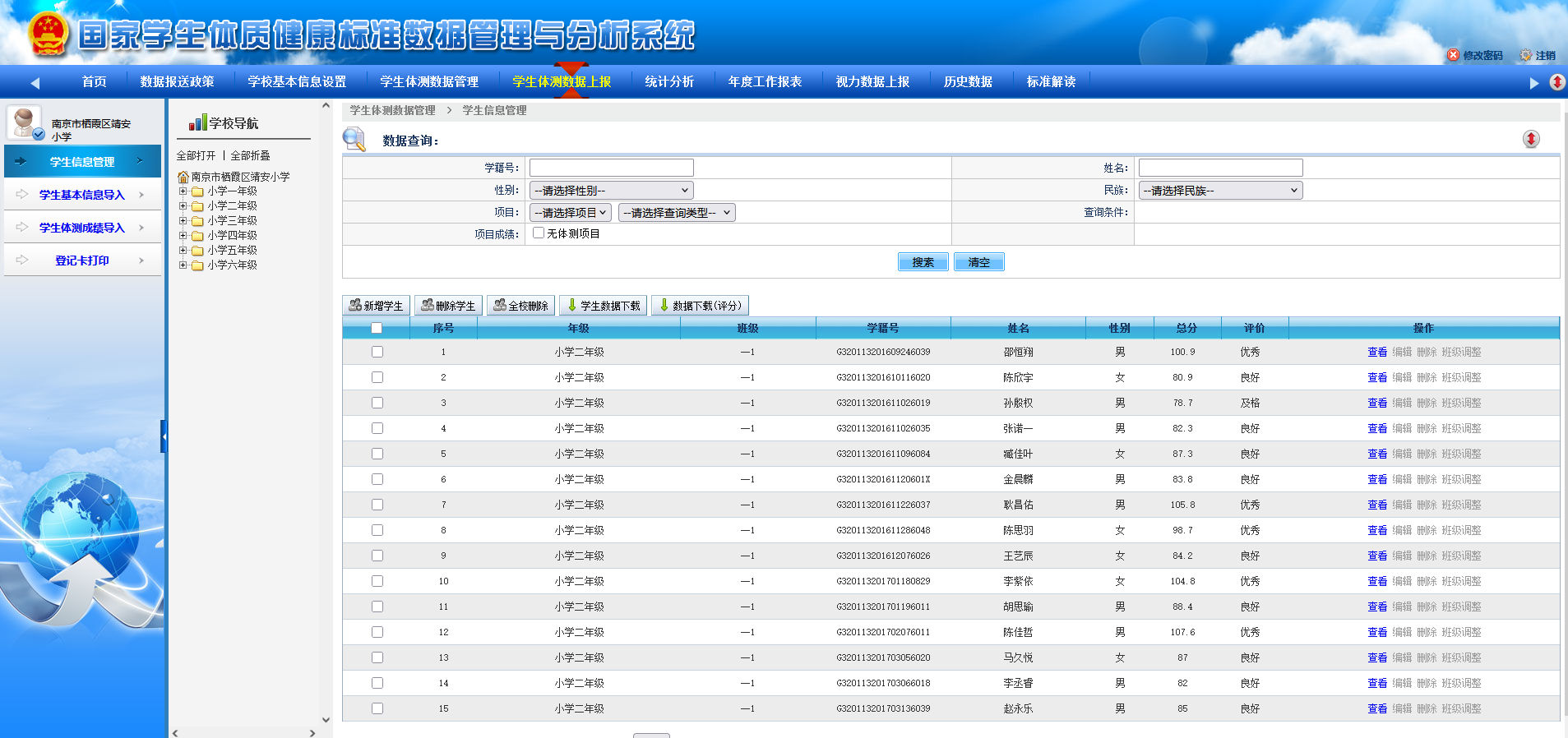Click the 删除学生 delete student icon button
The width and height of the screenshot is (1568, 738).
point(428,305)
